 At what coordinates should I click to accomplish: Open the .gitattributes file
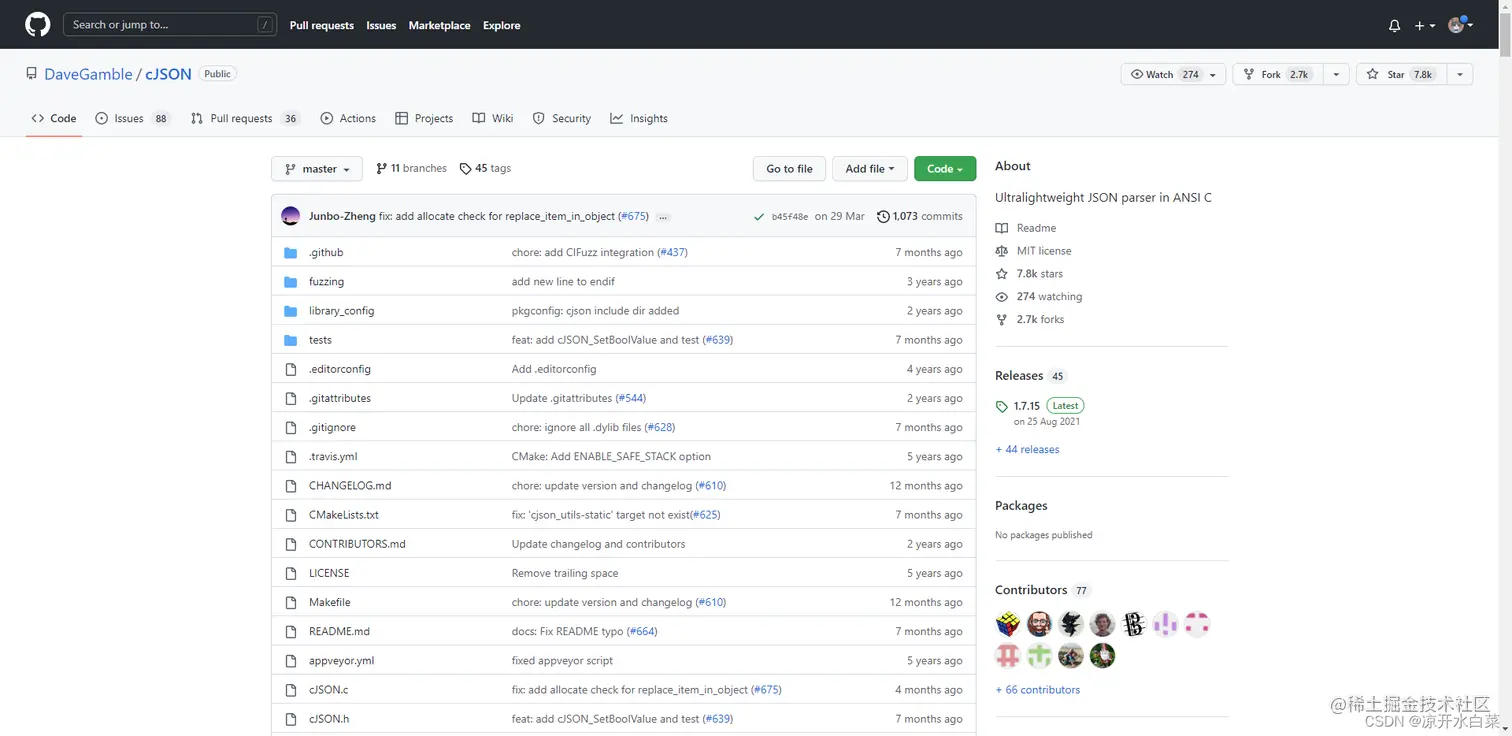pos(340,398)
